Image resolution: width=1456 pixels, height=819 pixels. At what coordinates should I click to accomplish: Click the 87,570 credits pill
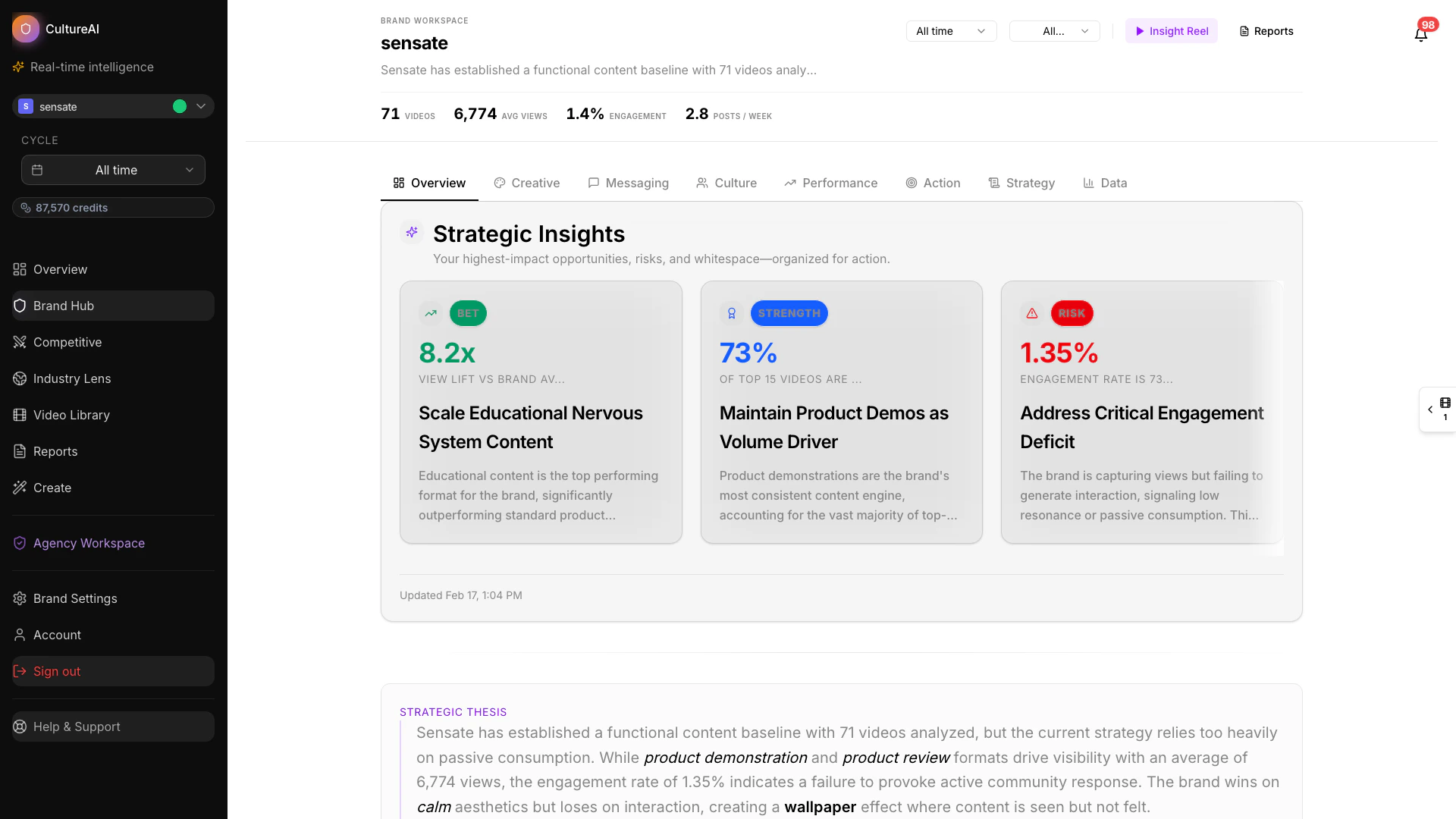coord(113,207)
